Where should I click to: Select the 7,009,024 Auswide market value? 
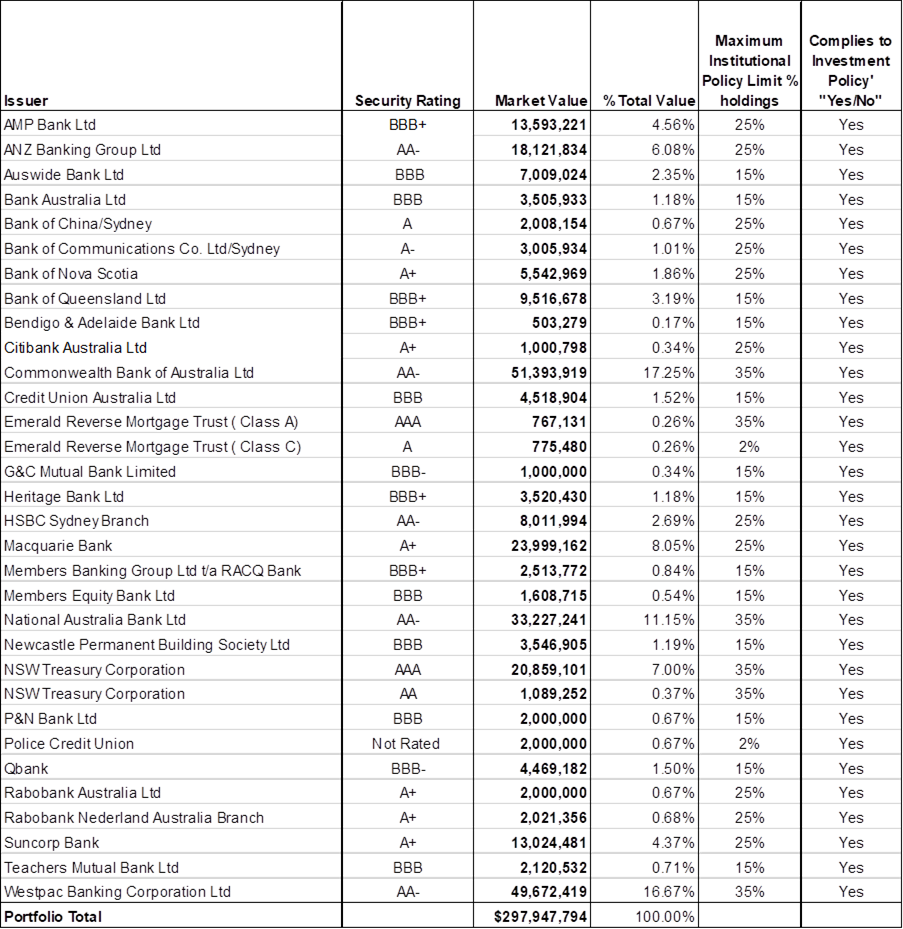553,175
